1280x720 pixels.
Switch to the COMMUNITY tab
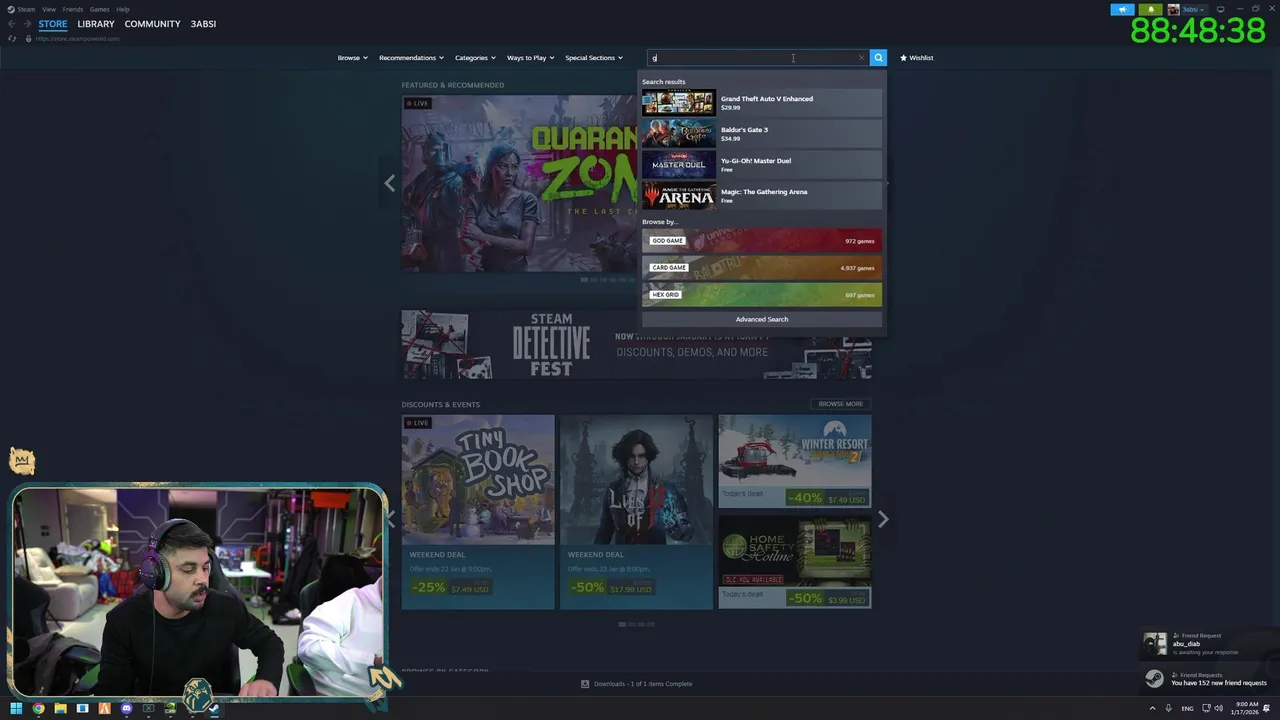point(152,24)
